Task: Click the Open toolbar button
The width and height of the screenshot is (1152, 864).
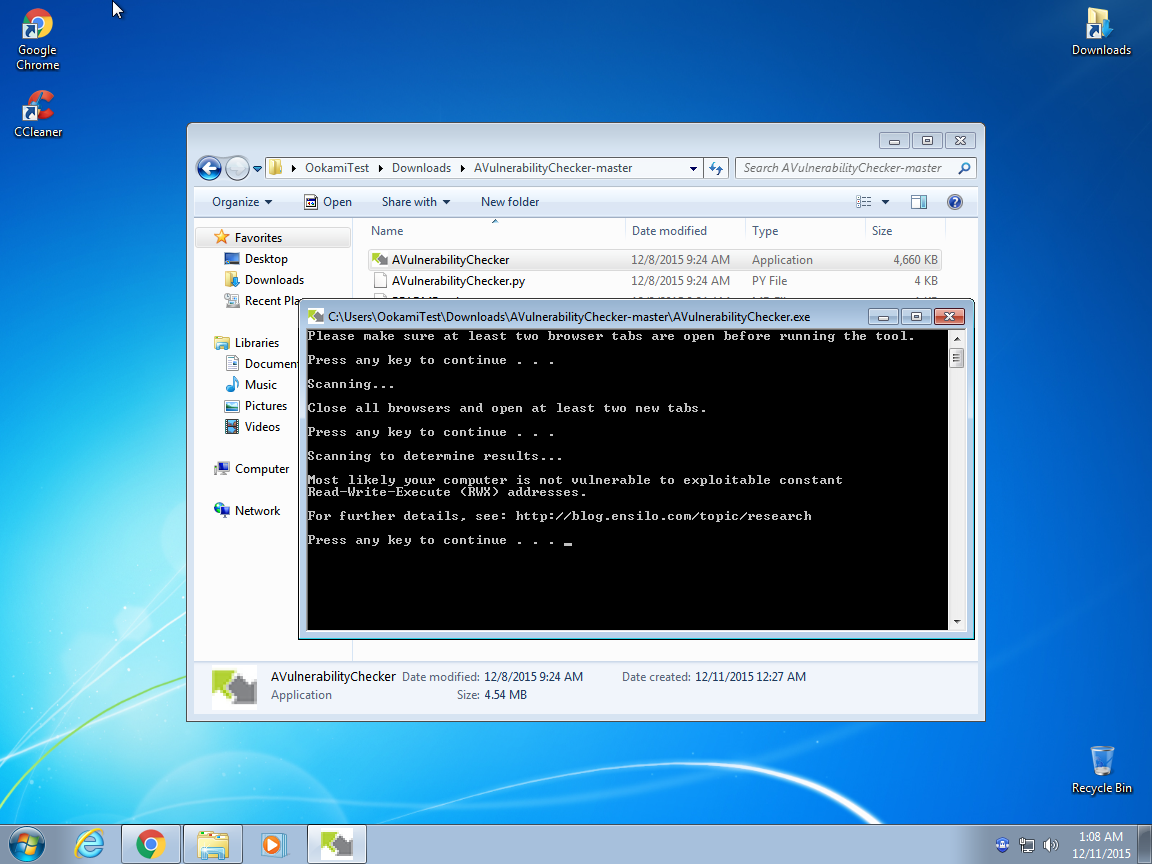Action: click(x=328, y=202)
